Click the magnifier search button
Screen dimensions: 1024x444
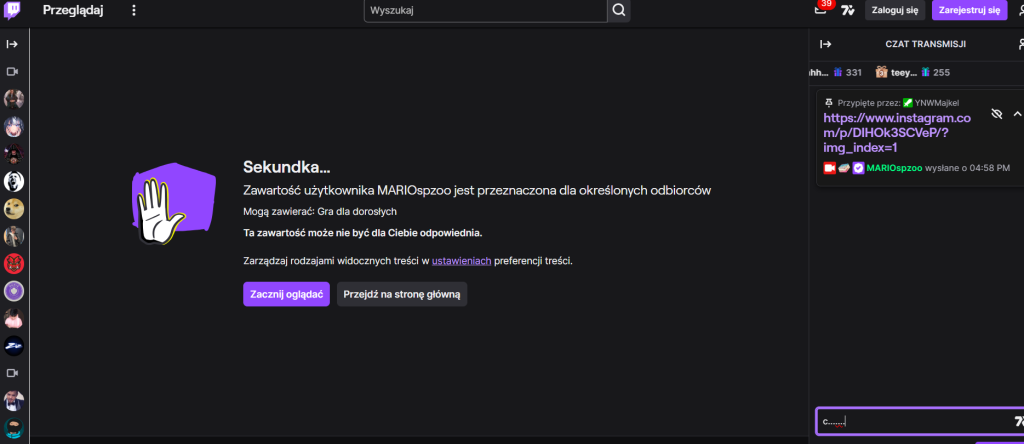(619, 10)
